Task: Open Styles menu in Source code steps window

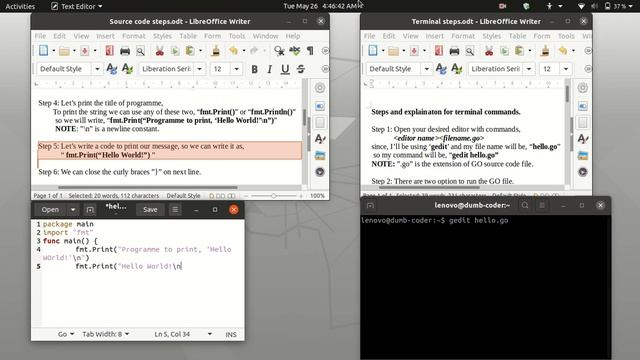Action: (x=162, y=36)
